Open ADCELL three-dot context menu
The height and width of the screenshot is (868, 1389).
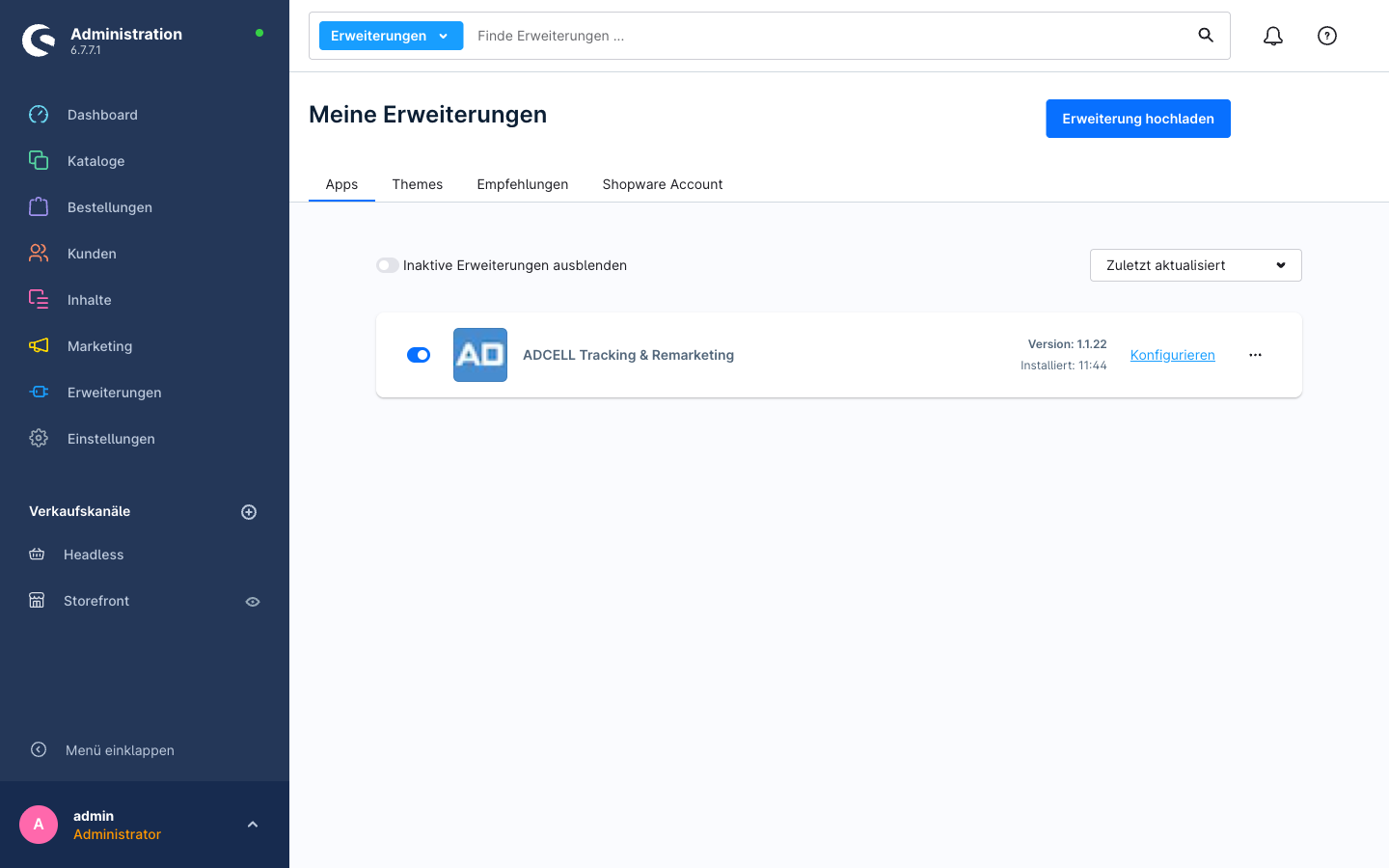(x=1255, y=355)
